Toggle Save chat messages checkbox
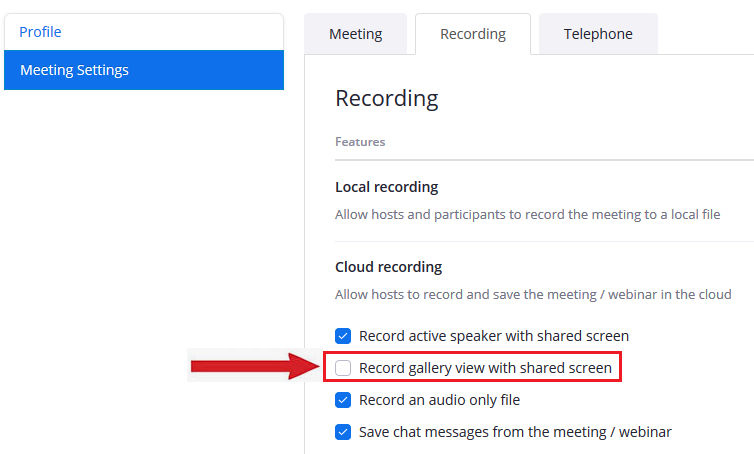 click(343, 432)
